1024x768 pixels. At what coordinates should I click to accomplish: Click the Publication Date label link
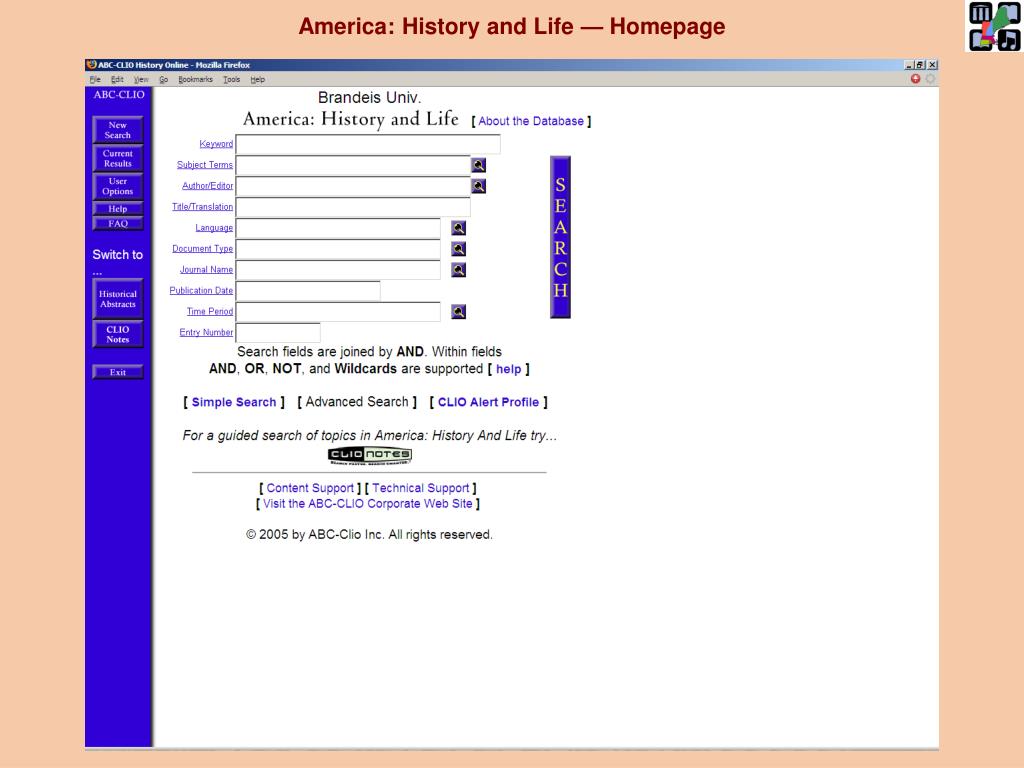point(201,291)
